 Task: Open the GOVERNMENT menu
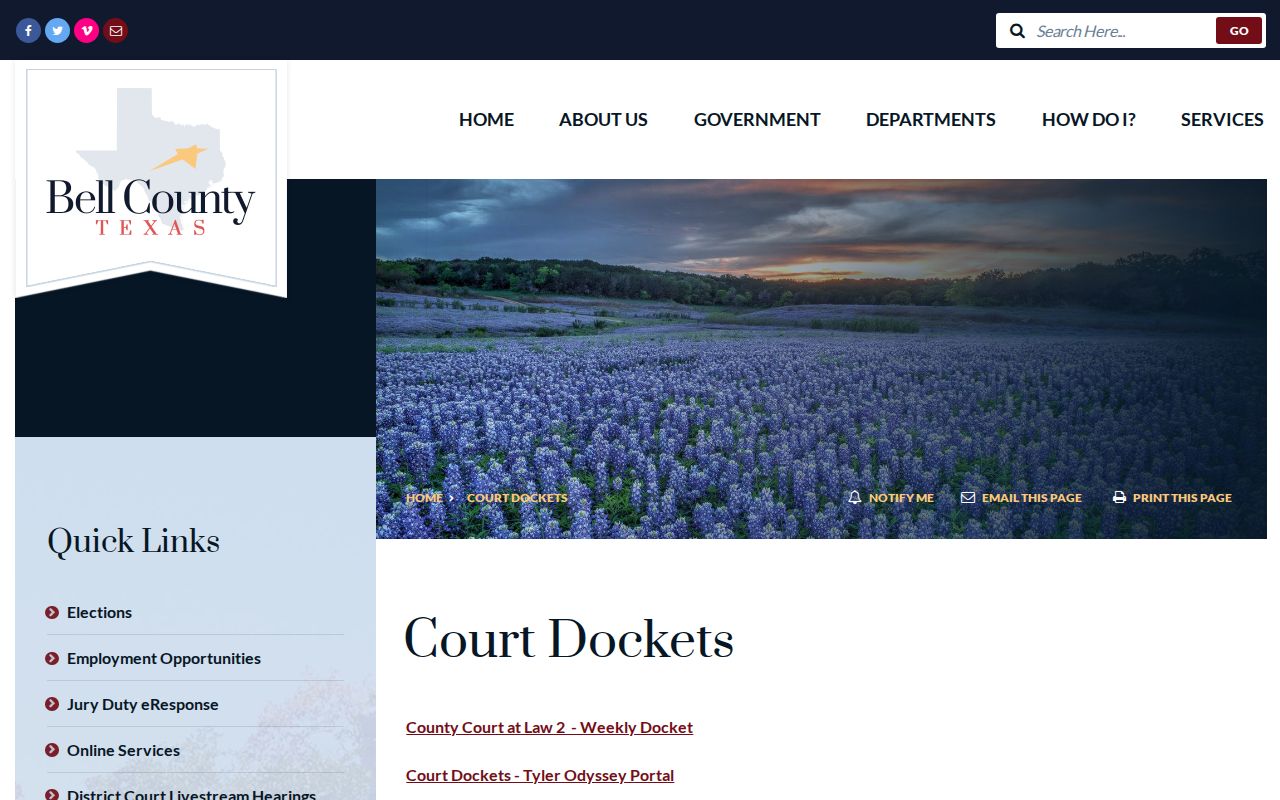pos(757,119)
